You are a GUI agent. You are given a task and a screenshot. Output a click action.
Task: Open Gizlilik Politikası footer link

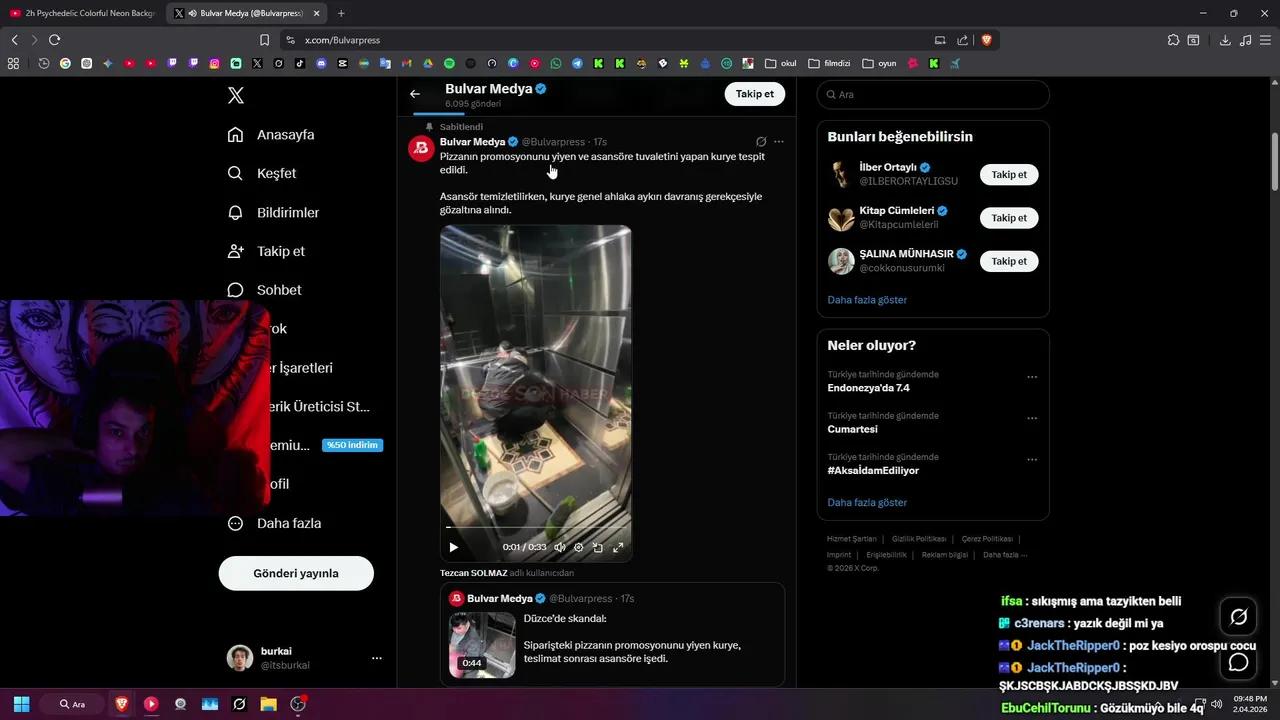(x=919, y=539)
